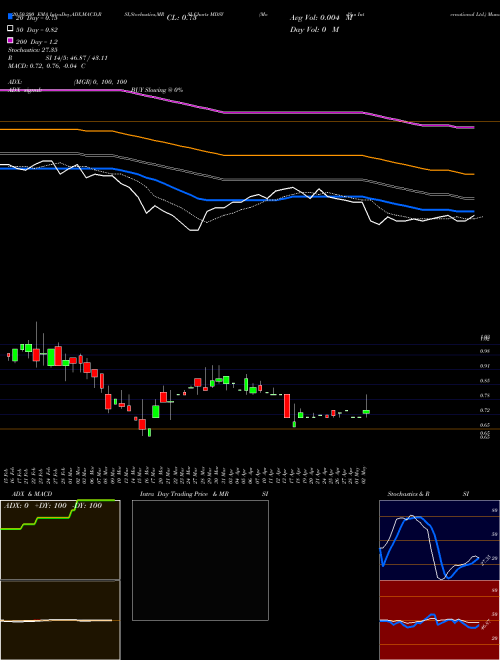Select the '50 Day = 0.82' legend text
Viewport: 500px width, 660px height.
point(37,30)
